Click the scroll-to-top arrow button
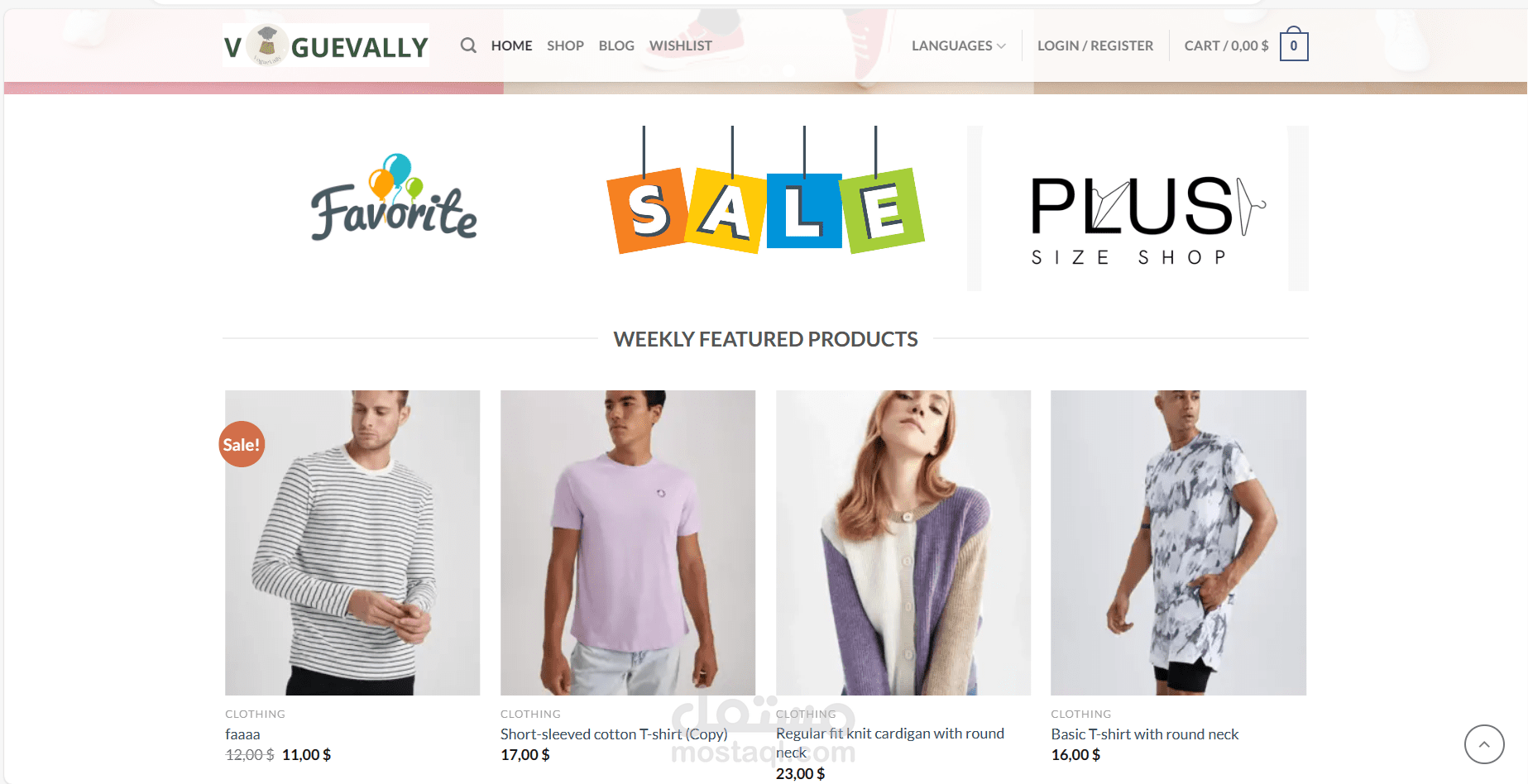The width and height of the screenshot is (1528, 784). [1484, 744]
